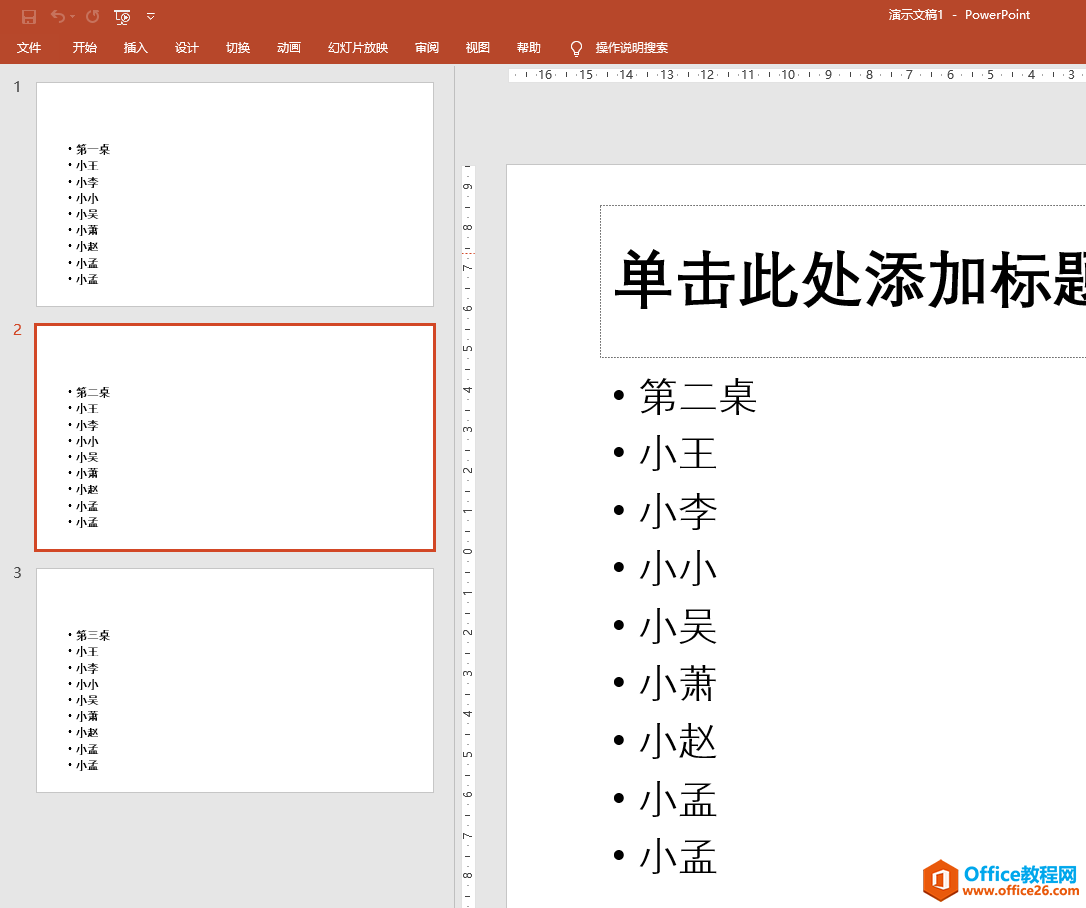This screenshot has width=1086, height=908.
Task: Click the lightbulb Tell Me icon
Action: coord(576,48)
